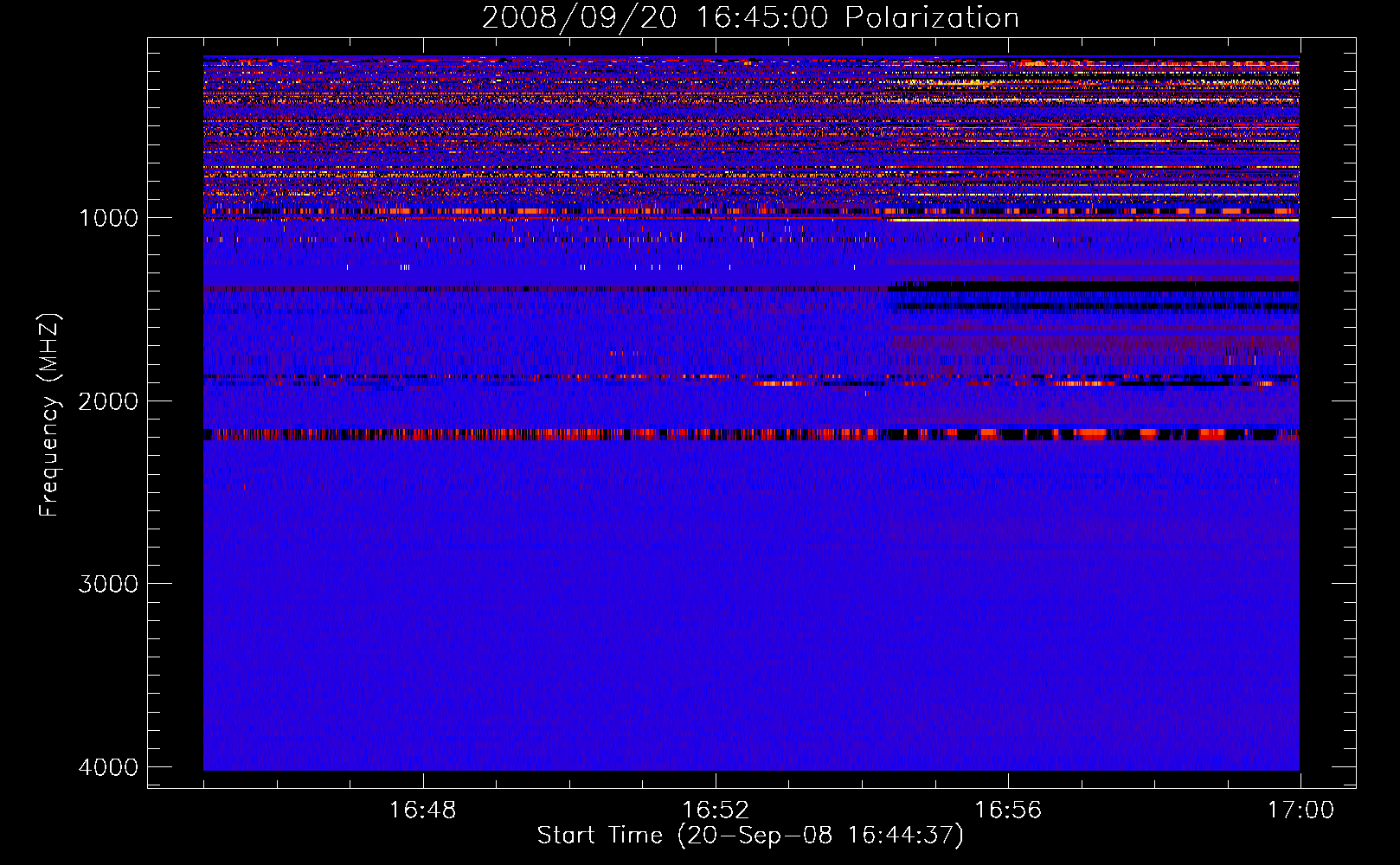The image size is (1400, 865).
Task: Click the "1000" frequency tick label
Action: pos(108,218)
